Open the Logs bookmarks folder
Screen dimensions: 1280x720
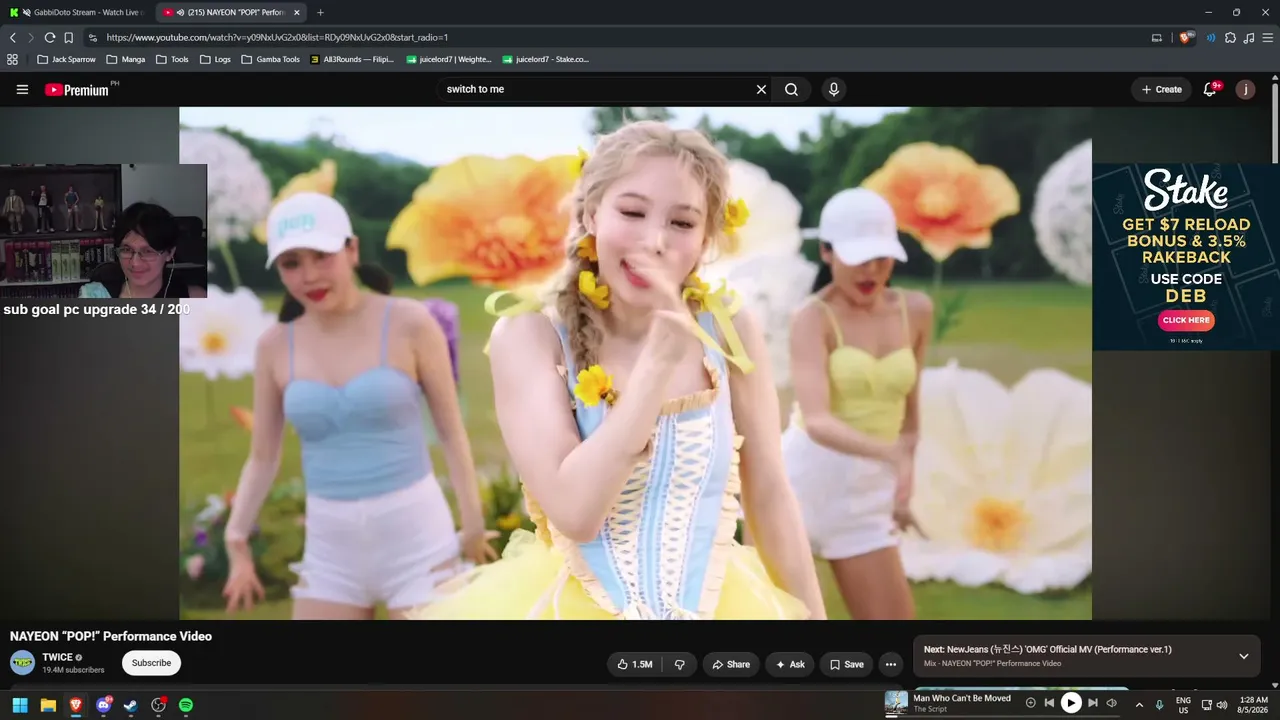215,59
